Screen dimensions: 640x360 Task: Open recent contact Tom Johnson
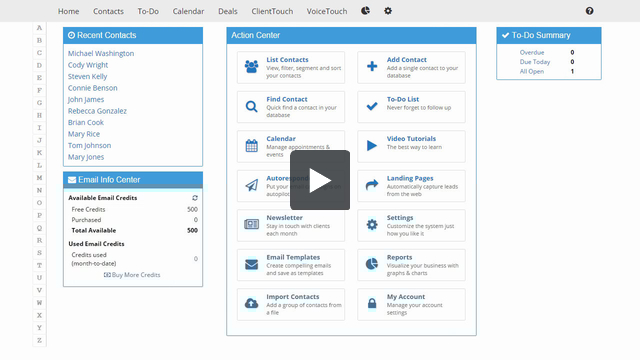[89, 145]
